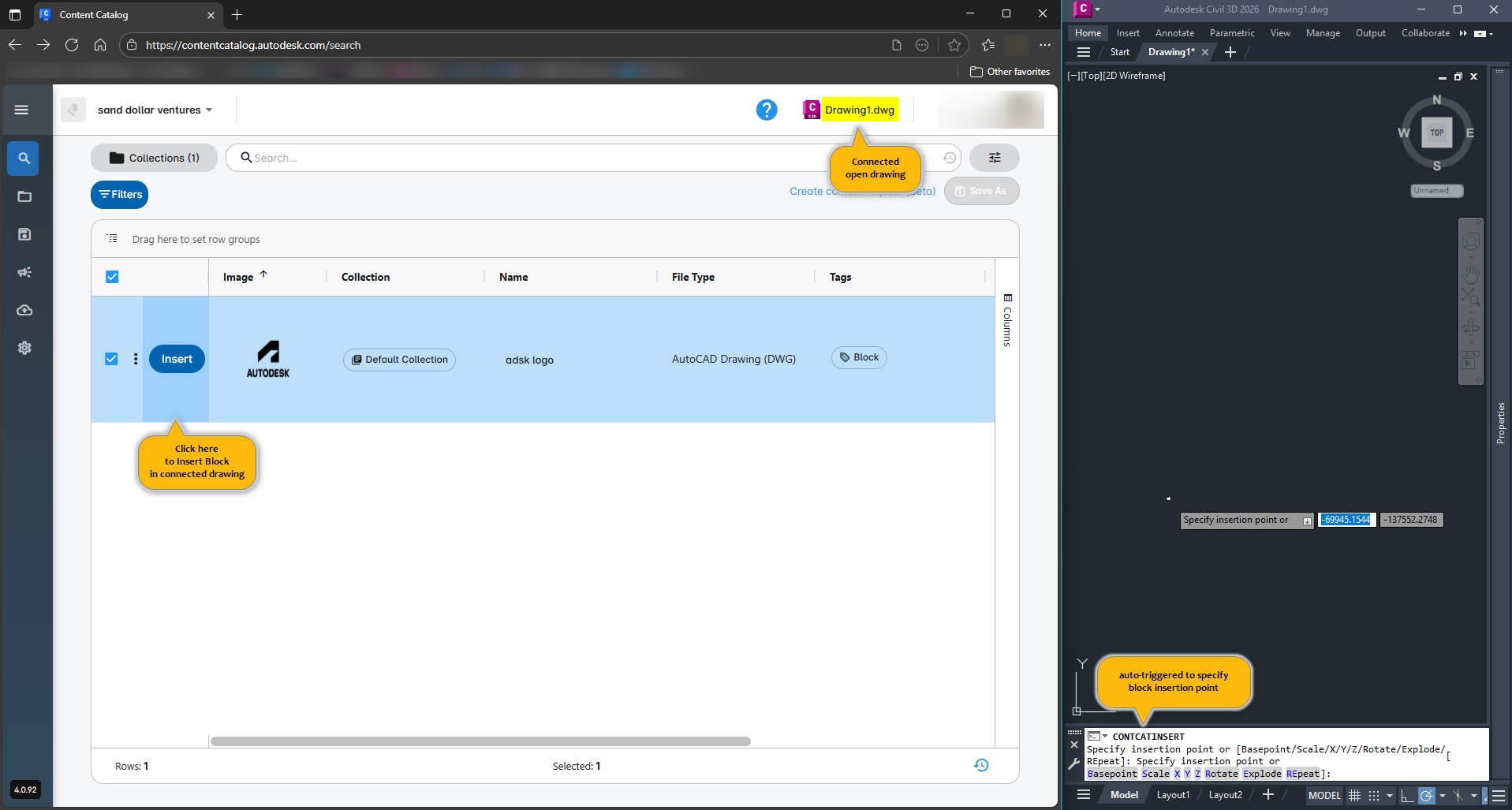Open the status bar customization hamburger menu

(1498, 795)
